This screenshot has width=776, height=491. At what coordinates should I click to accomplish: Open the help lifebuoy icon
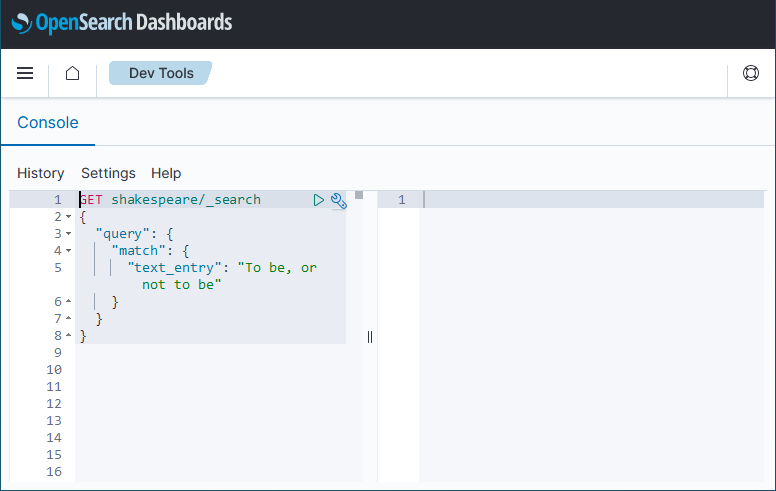click(x=751, y=73)
